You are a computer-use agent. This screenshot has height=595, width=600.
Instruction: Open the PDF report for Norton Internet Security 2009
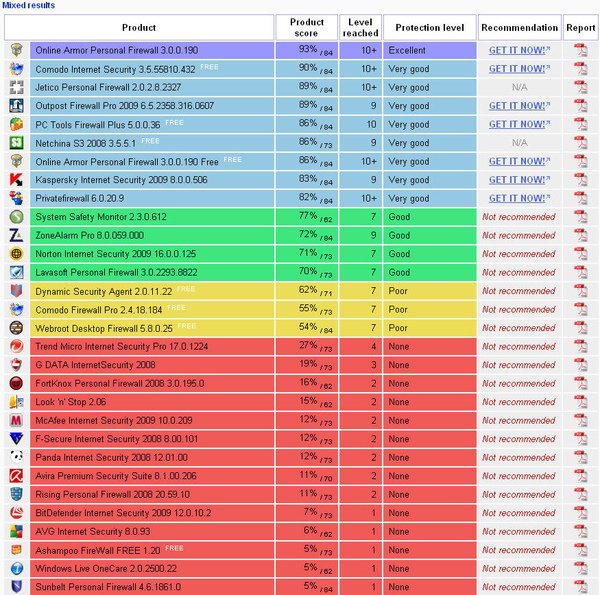click(580, 254)
